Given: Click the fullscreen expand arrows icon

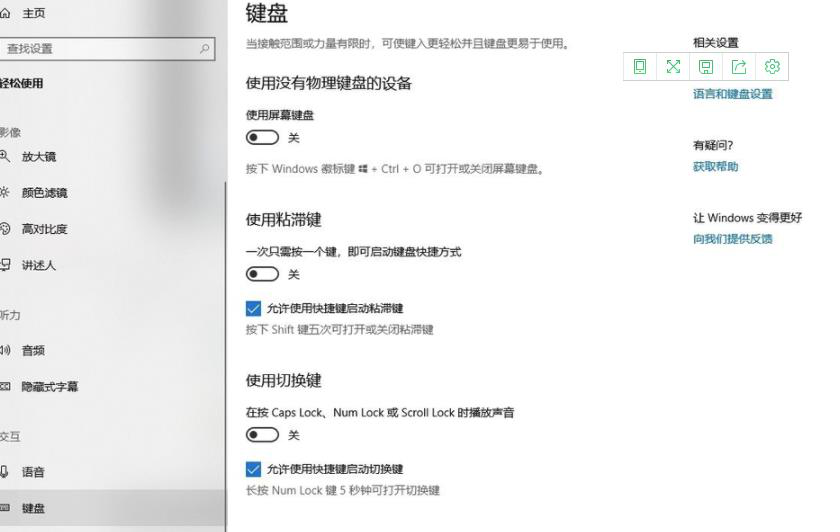Looking at the screenshot, I should (673, 66).
